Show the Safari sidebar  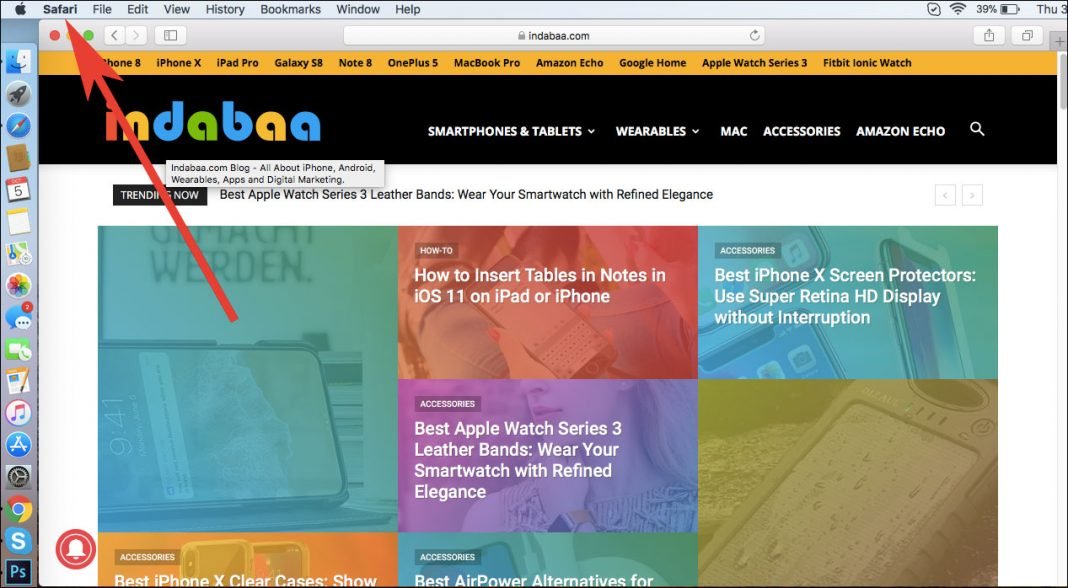click(x=170, y=35)
